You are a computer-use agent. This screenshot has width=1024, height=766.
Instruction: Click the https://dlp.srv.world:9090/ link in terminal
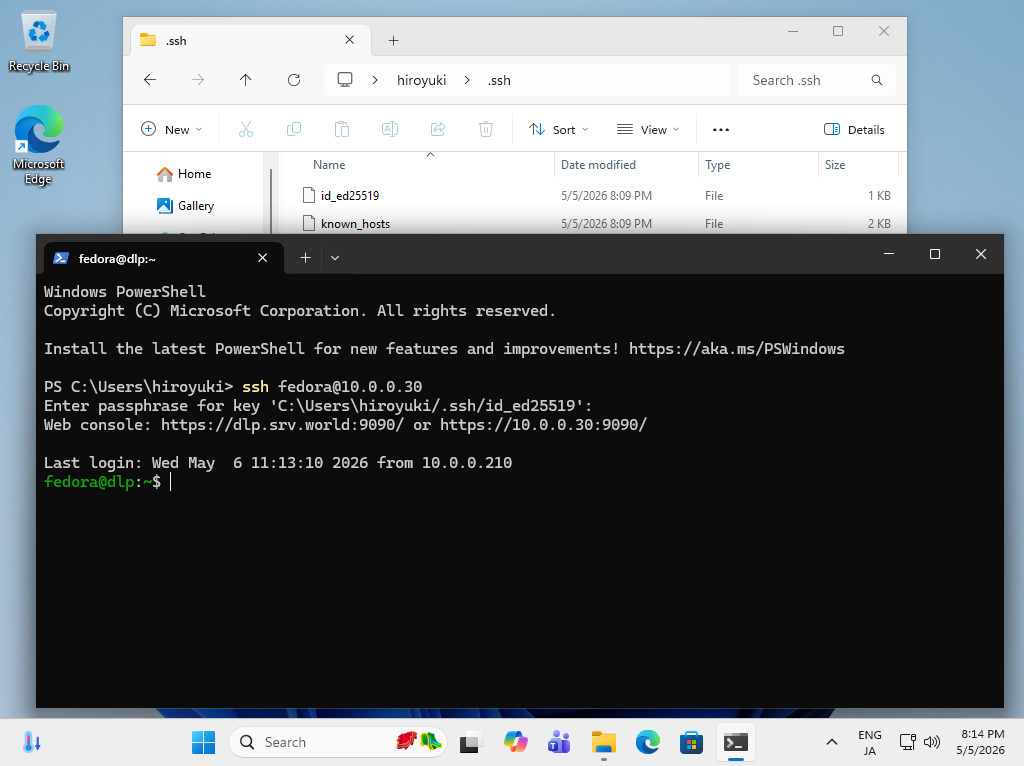pos(282,424)
